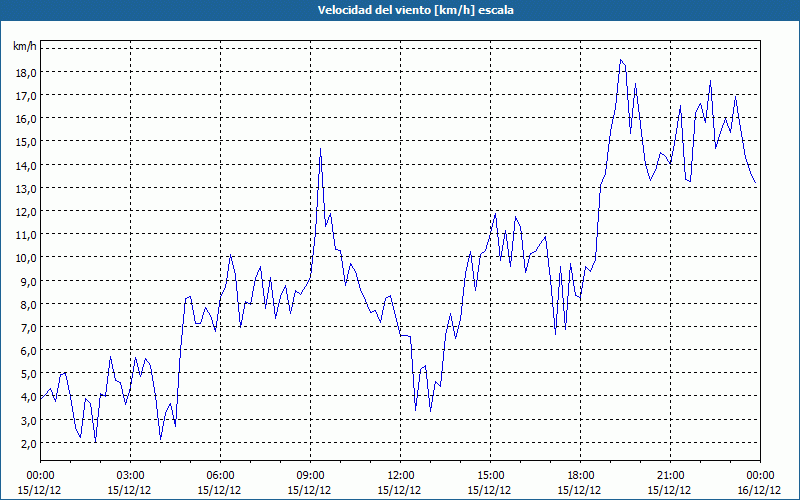Viewport: 800px width, 500px height.
Task: Select the '5,0' y-axis label
Action: [29, 374]
